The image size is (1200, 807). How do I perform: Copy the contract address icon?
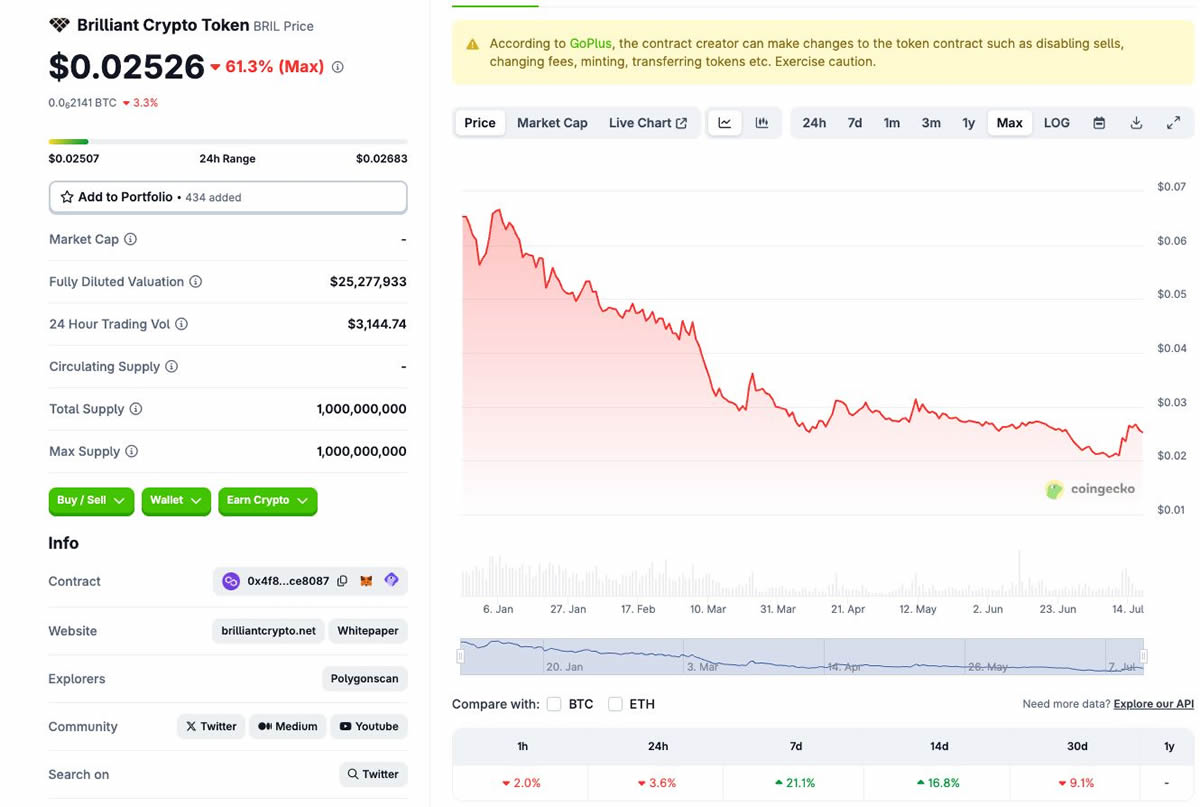click(342, 581)
